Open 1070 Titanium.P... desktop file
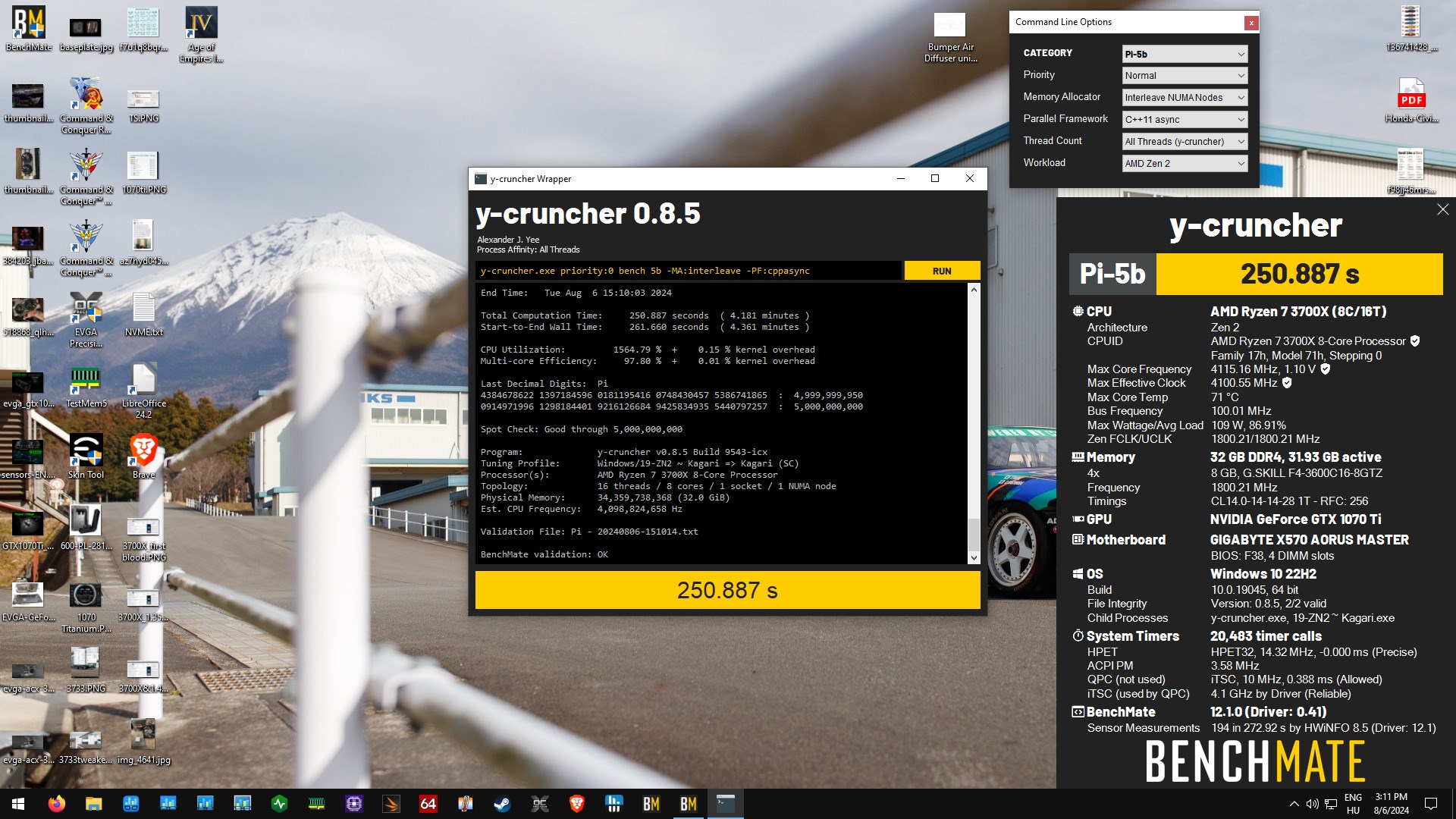The image size is (1456, 819). pos(86,608)
